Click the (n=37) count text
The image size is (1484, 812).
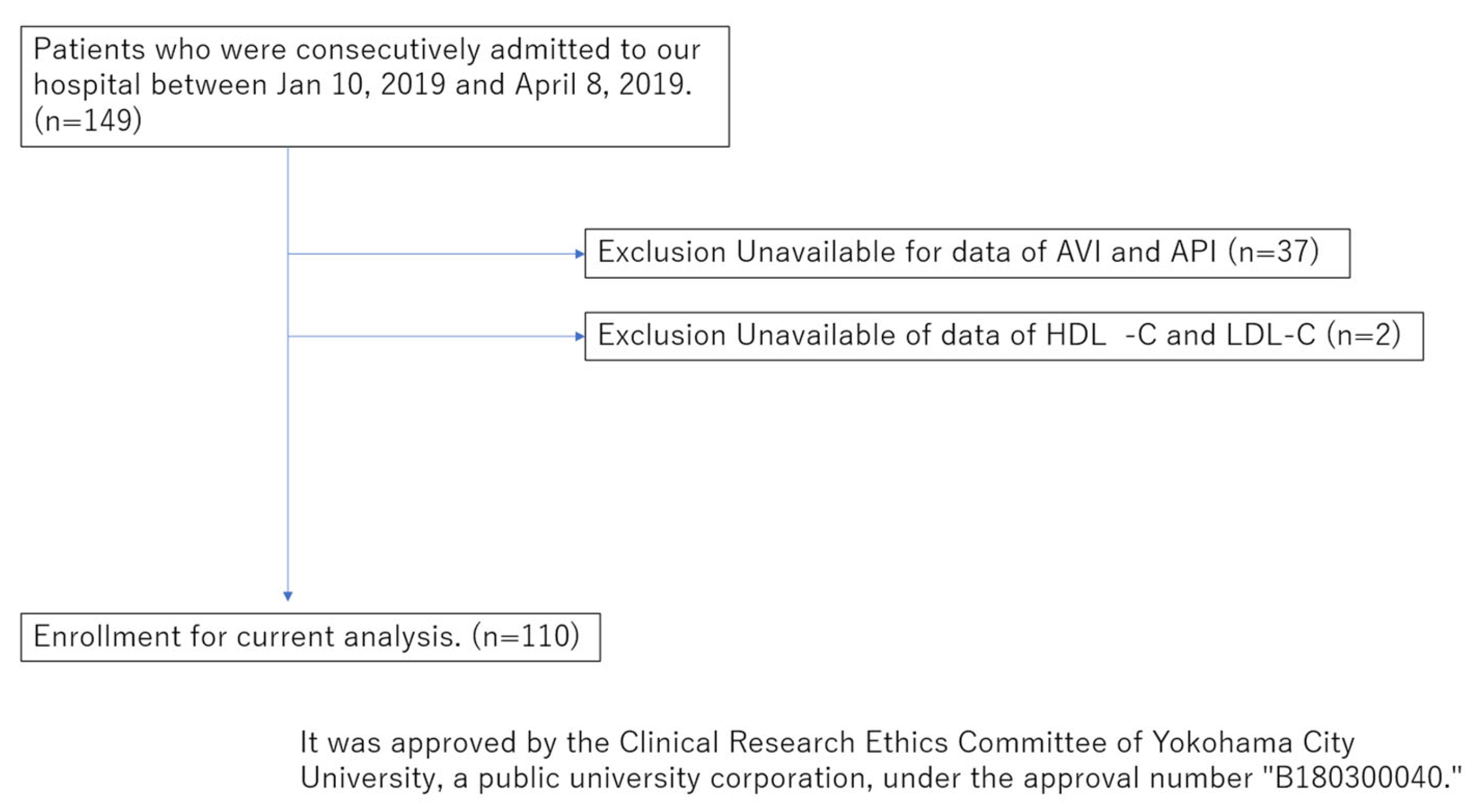point(1273,252)
